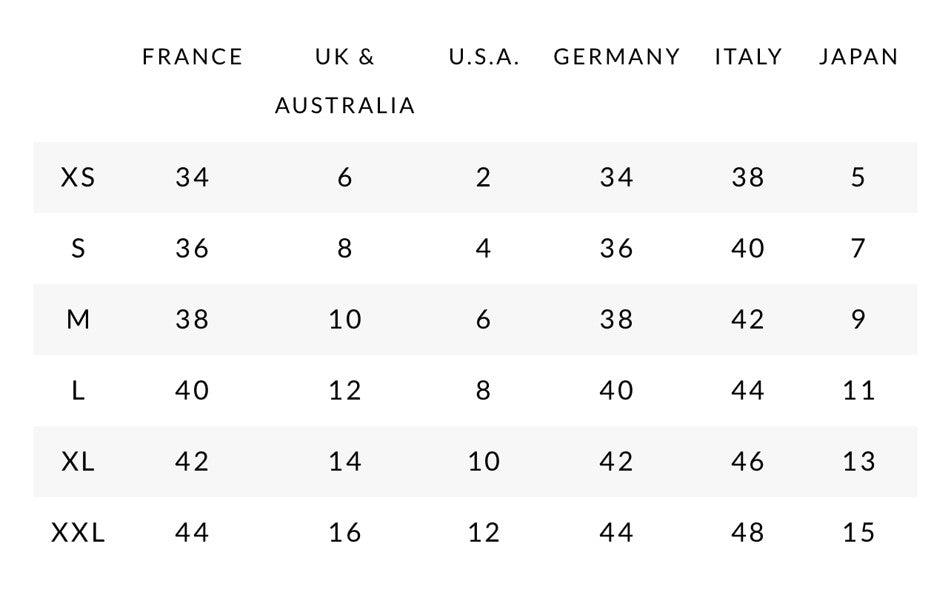This screenshot has width=951, height=609.
Task: Select the M size row label
Action: pyautogui.click(x=78, y=320)
